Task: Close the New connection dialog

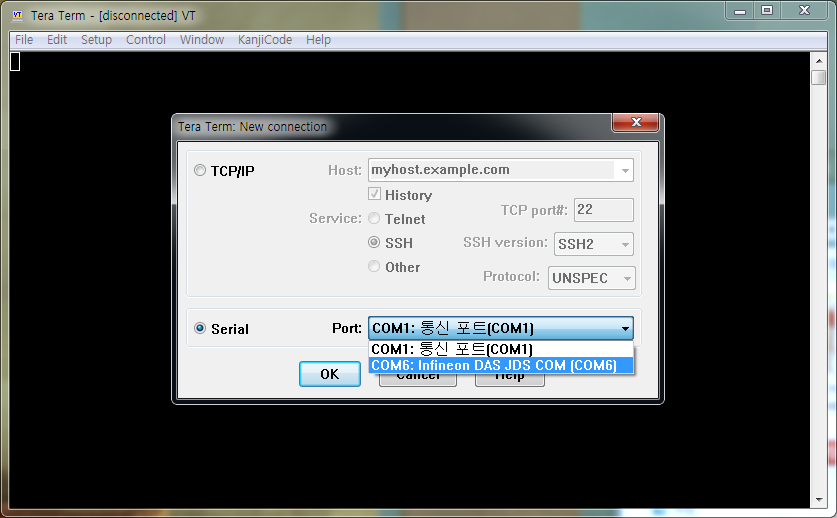Action: (636, 122)
